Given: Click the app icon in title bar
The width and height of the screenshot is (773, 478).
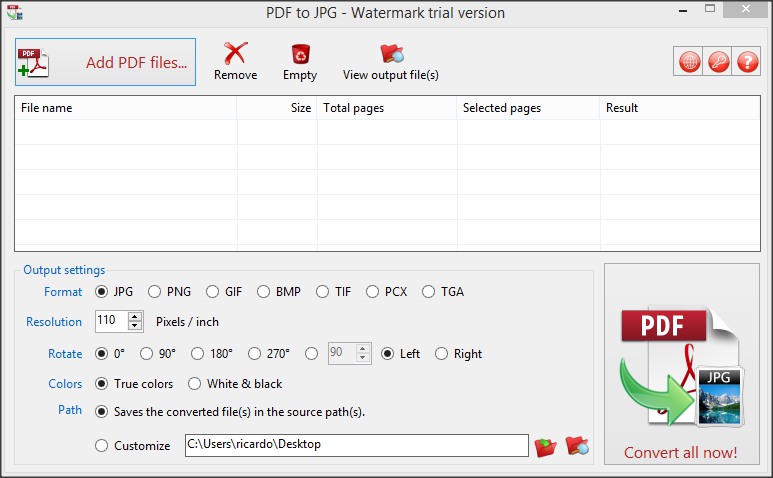Looking at the screenshot, I should [14, 12].
